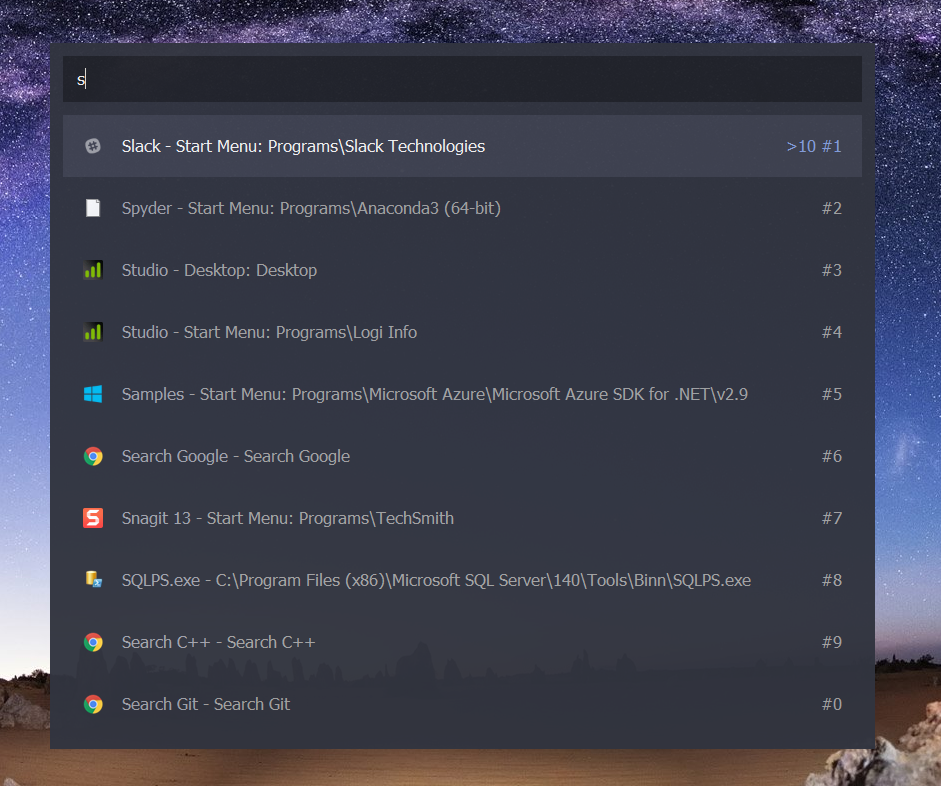
Task: Click the #4 hotkey label on Logi Info row
Action: pyautogui.click(x=832, y=332)
